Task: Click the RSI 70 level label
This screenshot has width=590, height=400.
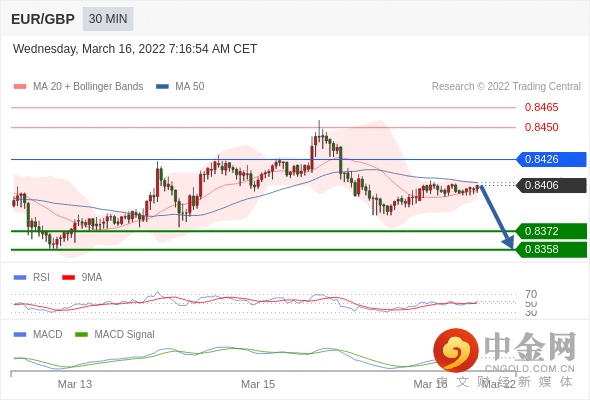Action: click(531, 294)
